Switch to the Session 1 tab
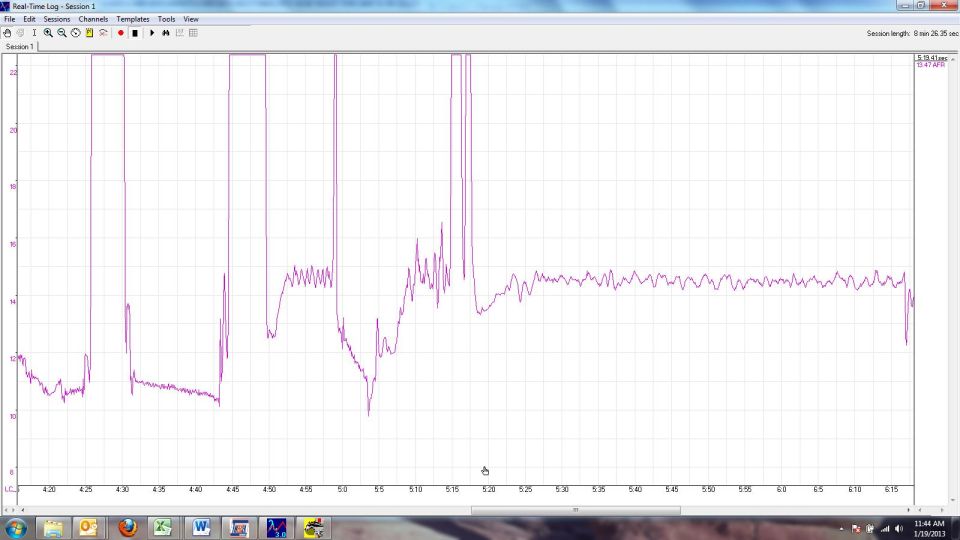Screen dimensions: 960x540 click(20, 47)
